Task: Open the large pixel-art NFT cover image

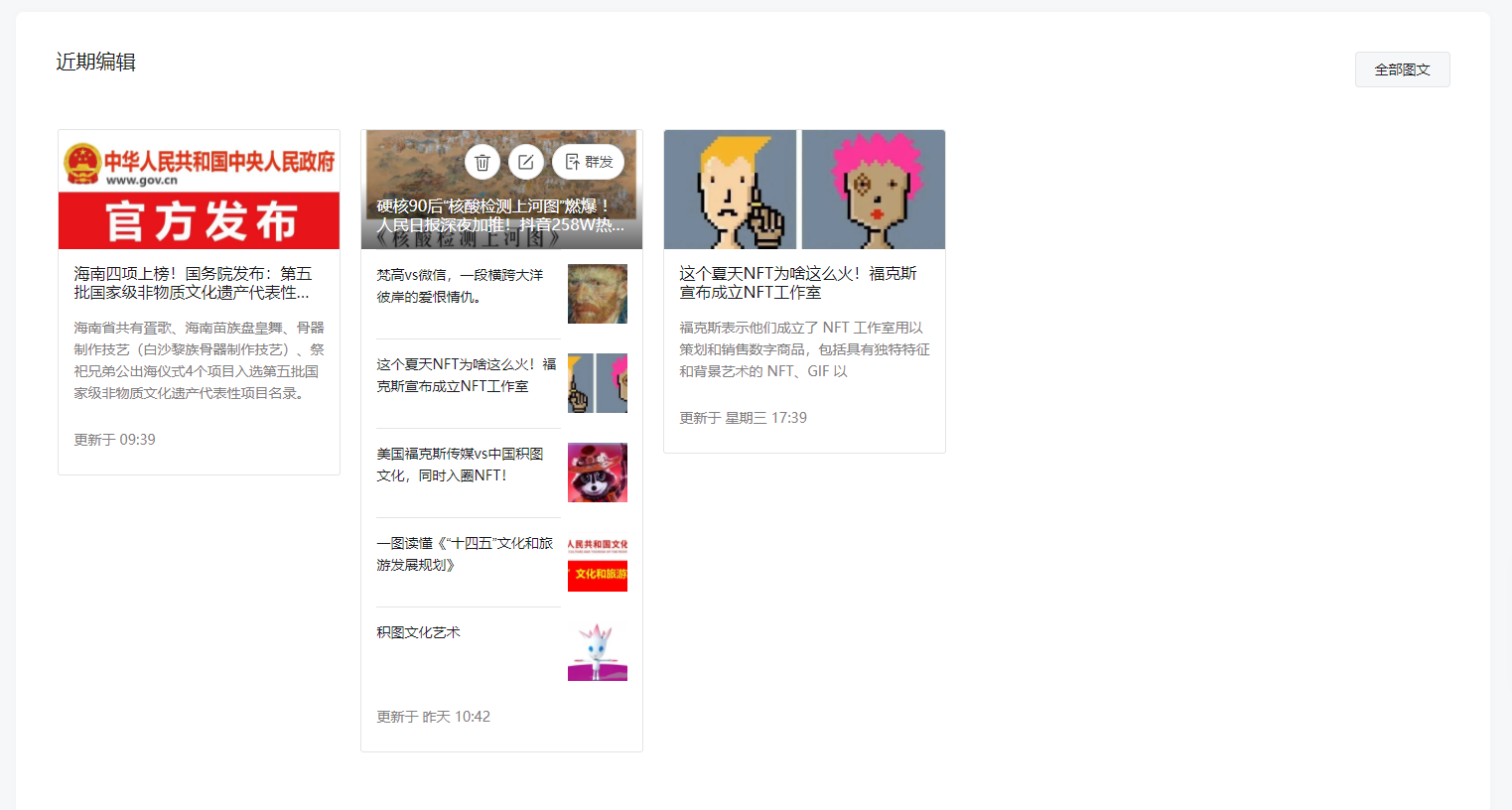Action: [x=804, y=190]
